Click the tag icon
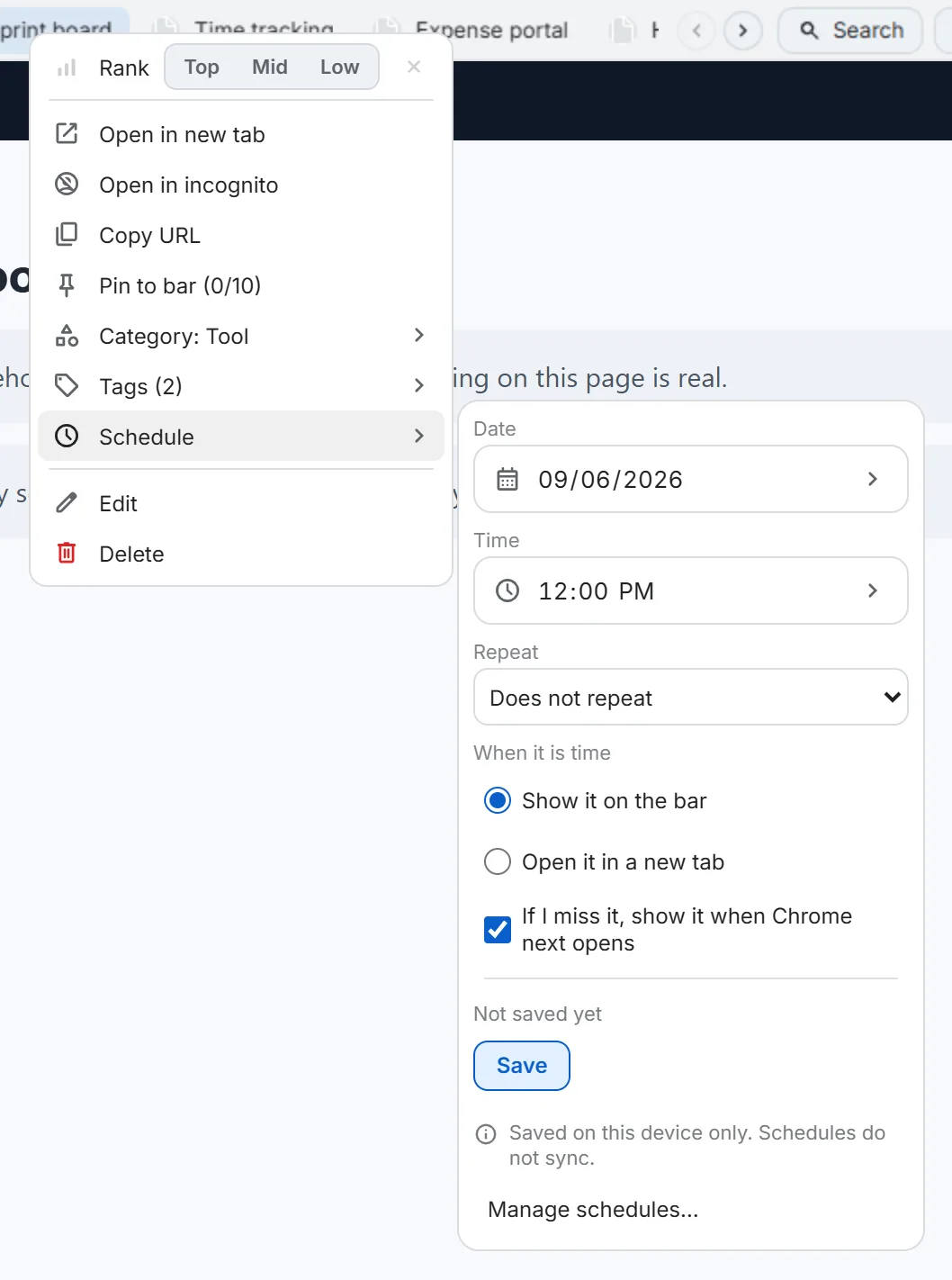 pyautogui.click(x=67, y=386)
